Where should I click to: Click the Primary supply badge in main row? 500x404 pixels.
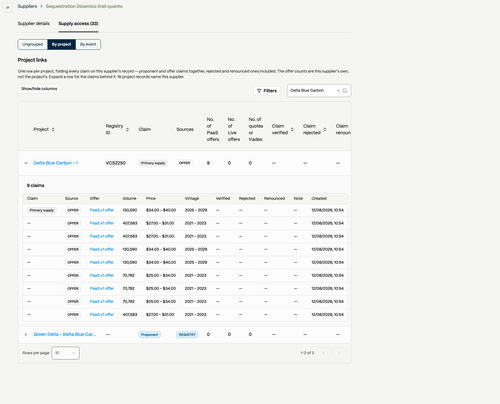153,163
